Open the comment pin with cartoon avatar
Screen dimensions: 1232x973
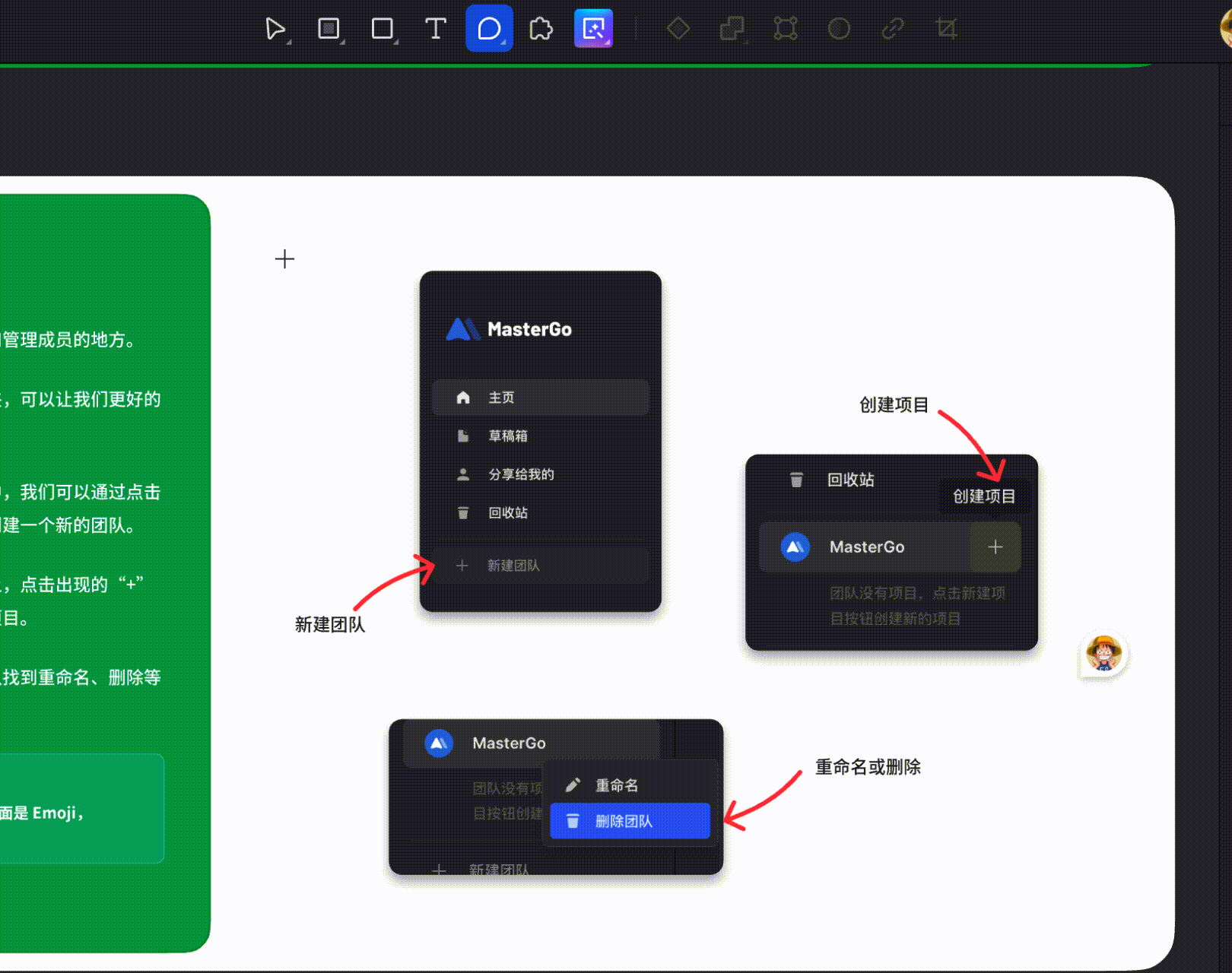click(1103, 654)
